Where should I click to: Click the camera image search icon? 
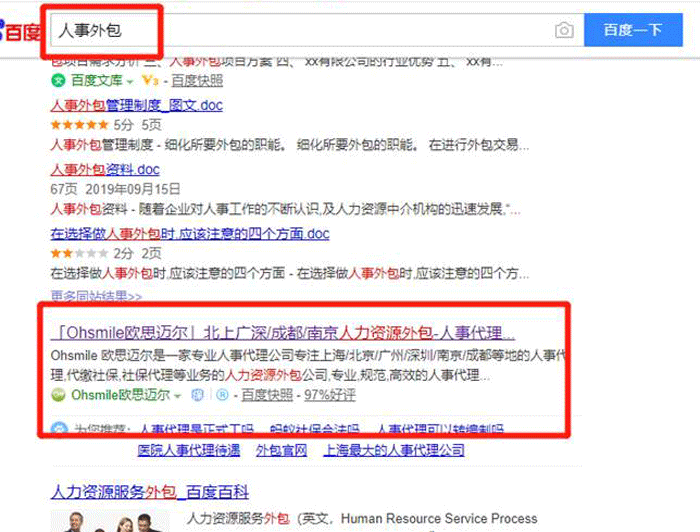point(564,30)
